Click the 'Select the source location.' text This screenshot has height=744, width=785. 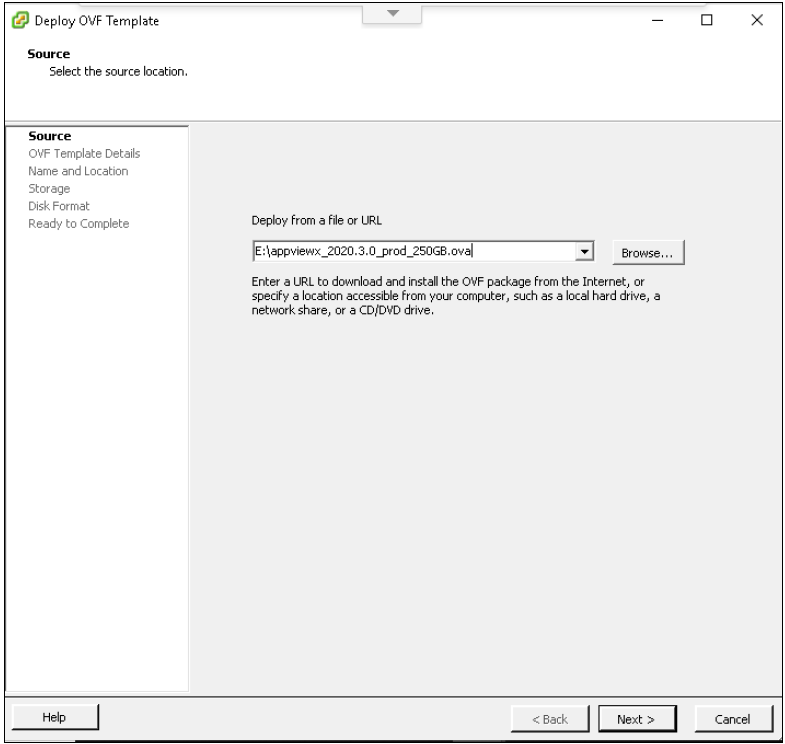118,72
